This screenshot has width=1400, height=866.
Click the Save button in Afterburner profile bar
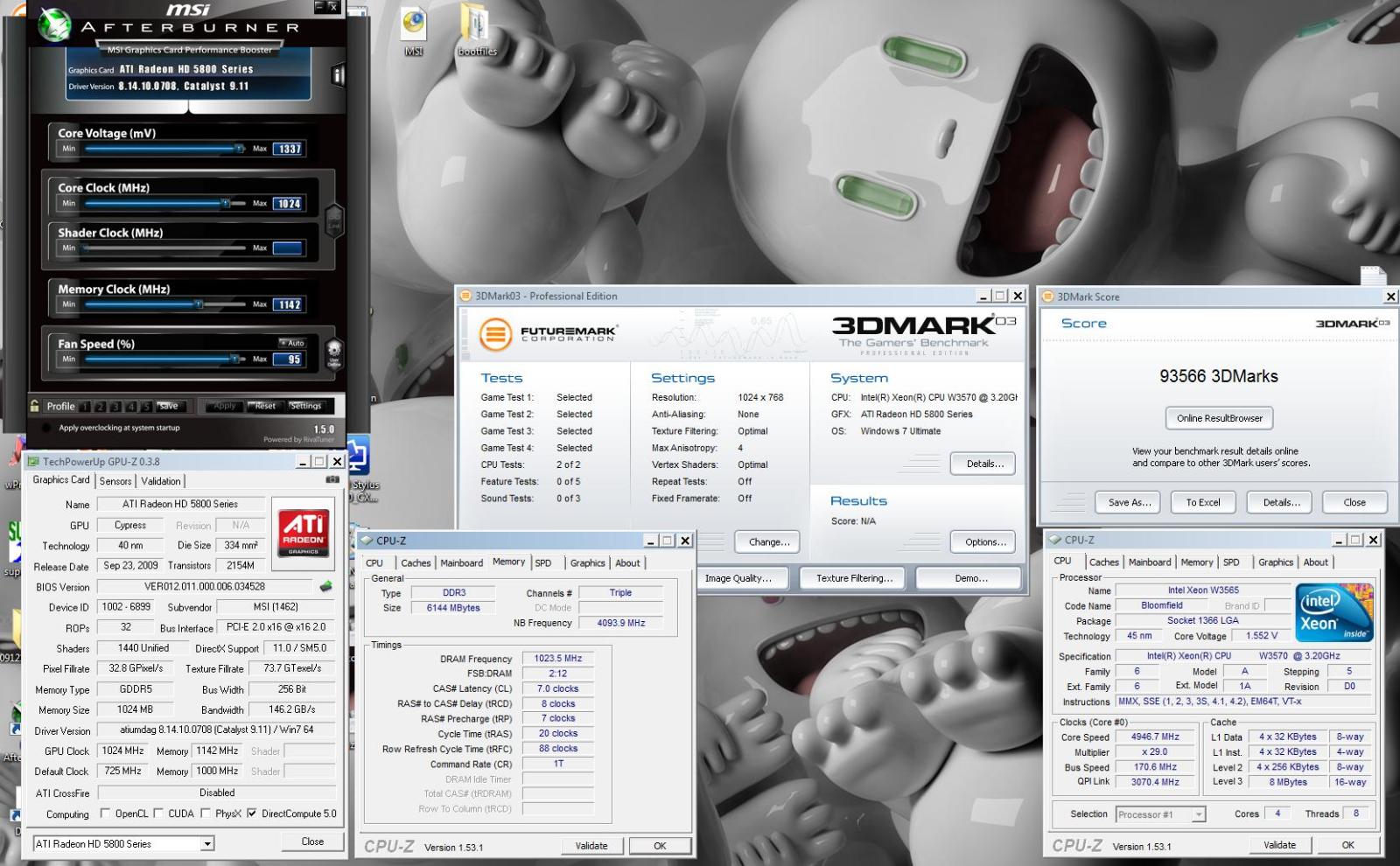coord(169,406)
